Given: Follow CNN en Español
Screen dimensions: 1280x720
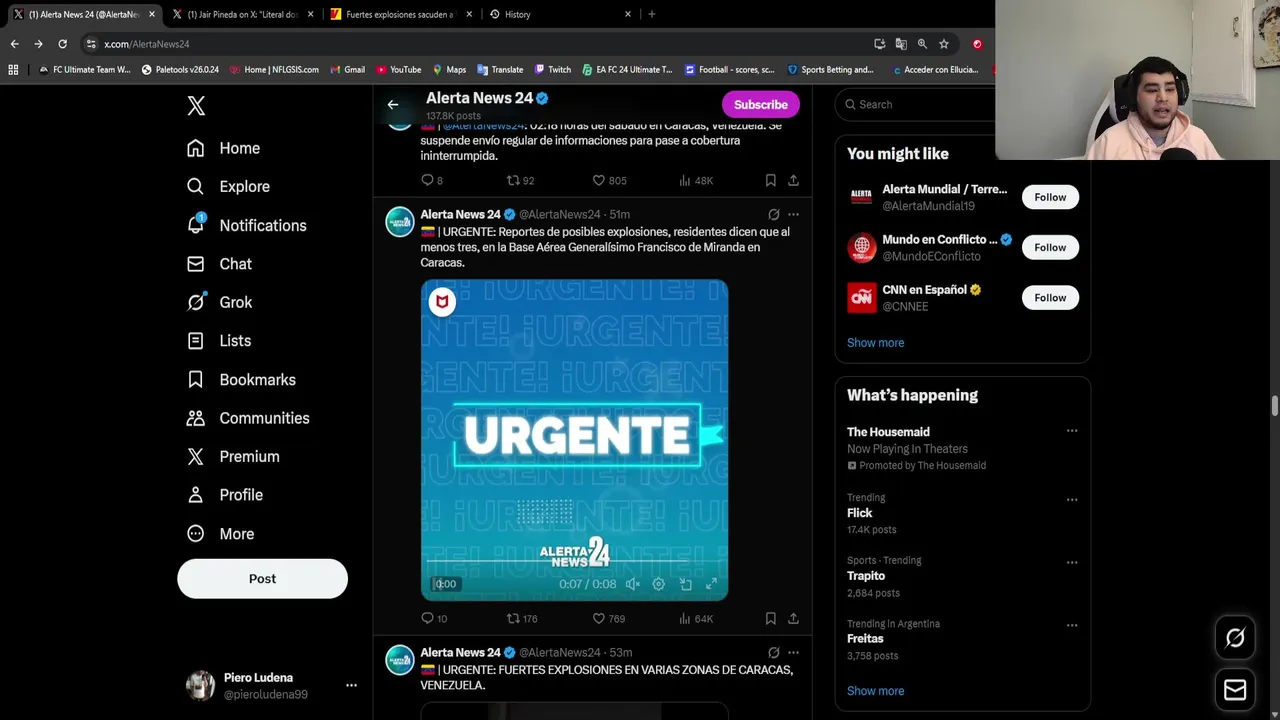Looking at the screenshot, I should tap(1050, 297).
